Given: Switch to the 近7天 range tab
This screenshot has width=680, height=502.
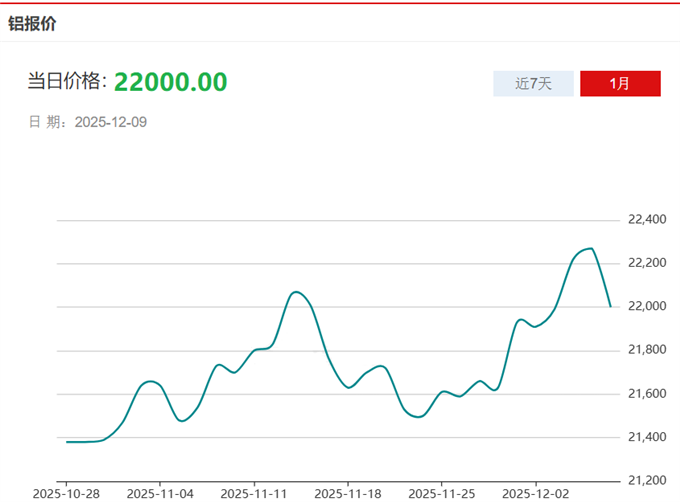Looking at the screenshot, I should (533, 84).
